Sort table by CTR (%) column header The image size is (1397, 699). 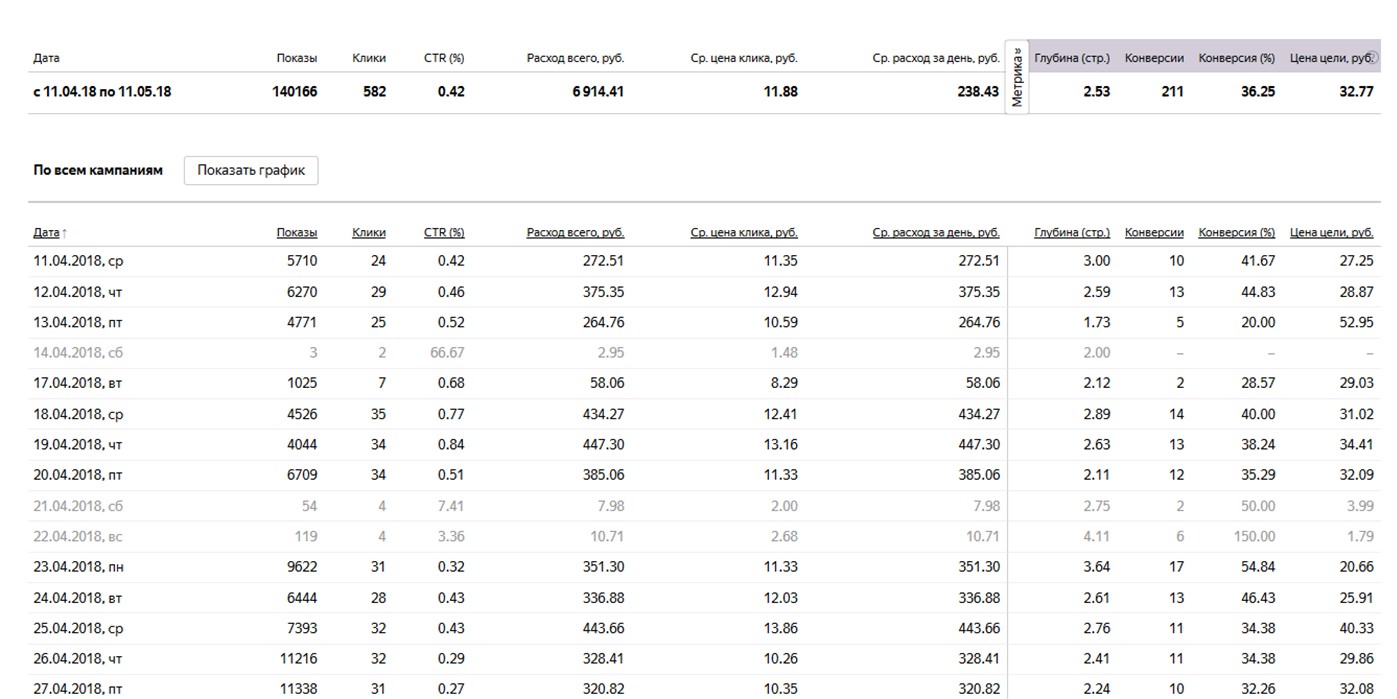(x=444, y=232)
